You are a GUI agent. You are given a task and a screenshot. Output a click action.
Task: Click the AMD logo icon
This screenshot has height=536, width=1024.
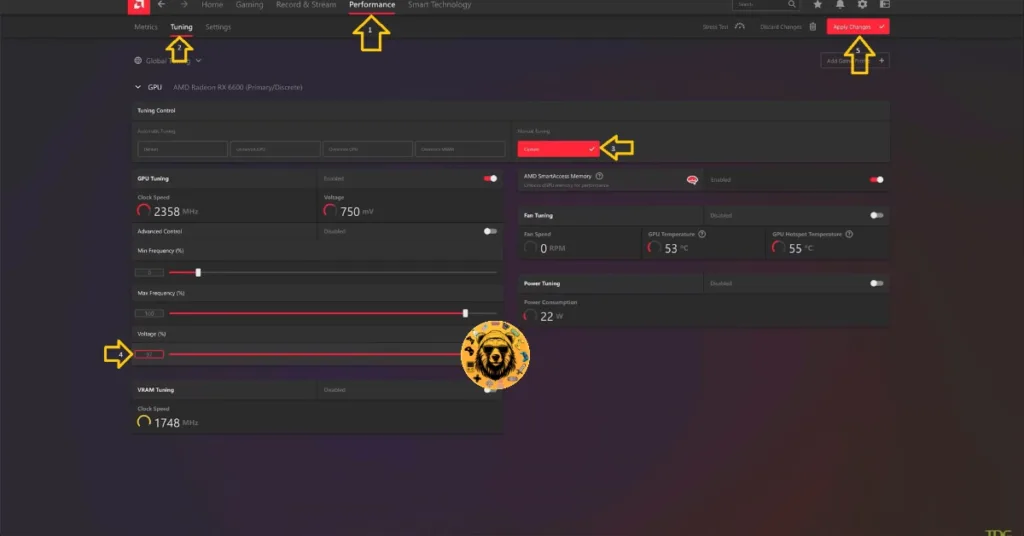coord(138,6)
